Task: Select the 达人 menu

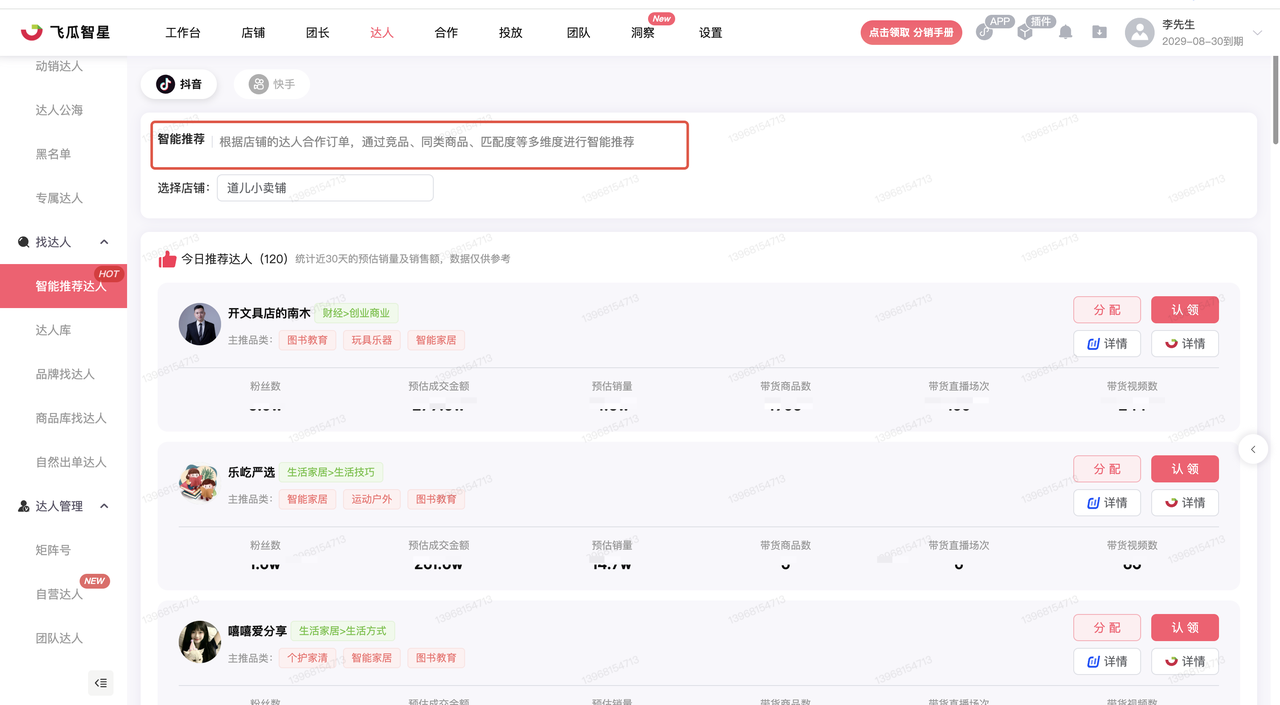Action: click(x=382, y=33)
